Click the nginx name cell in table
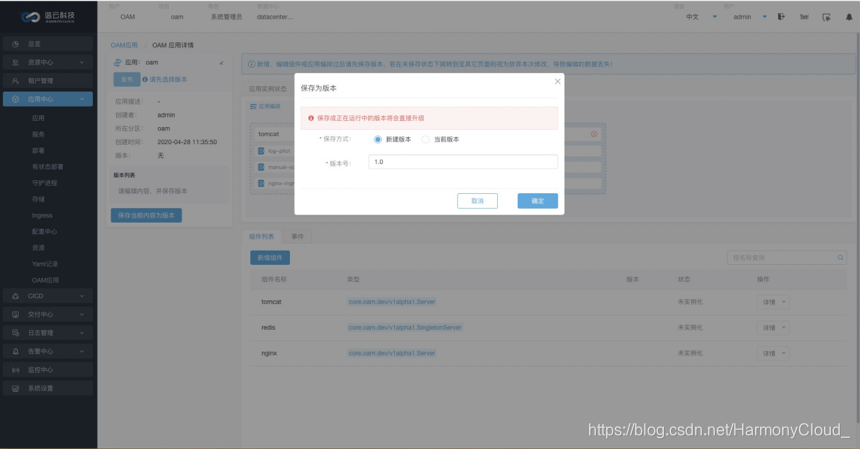 click(269, 354)
